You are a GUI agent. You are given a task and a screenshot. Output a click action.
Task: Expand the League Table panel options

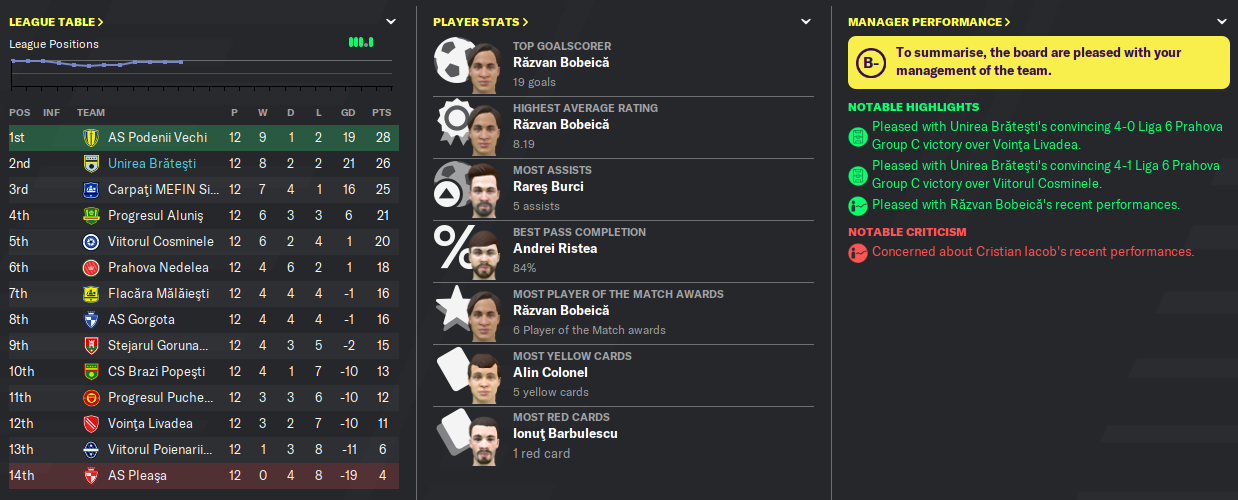(391, 21)
